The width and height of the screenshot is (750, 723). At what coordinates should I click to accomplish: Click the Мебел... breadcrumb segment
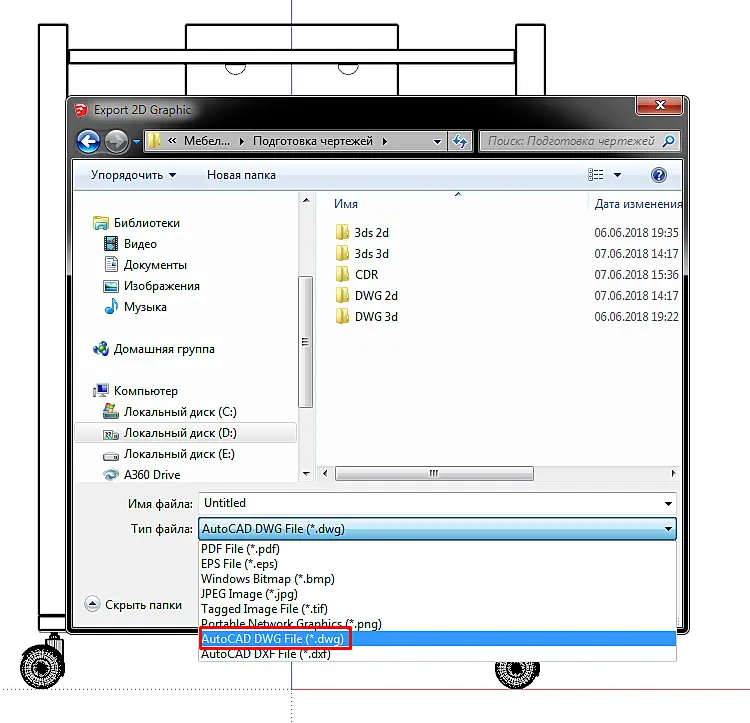[207, 141]
